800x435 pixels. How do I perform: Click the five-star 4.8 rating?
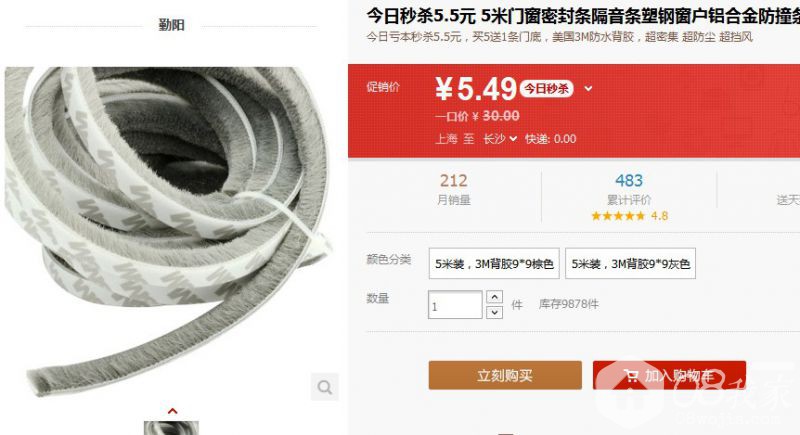[629, 216]
